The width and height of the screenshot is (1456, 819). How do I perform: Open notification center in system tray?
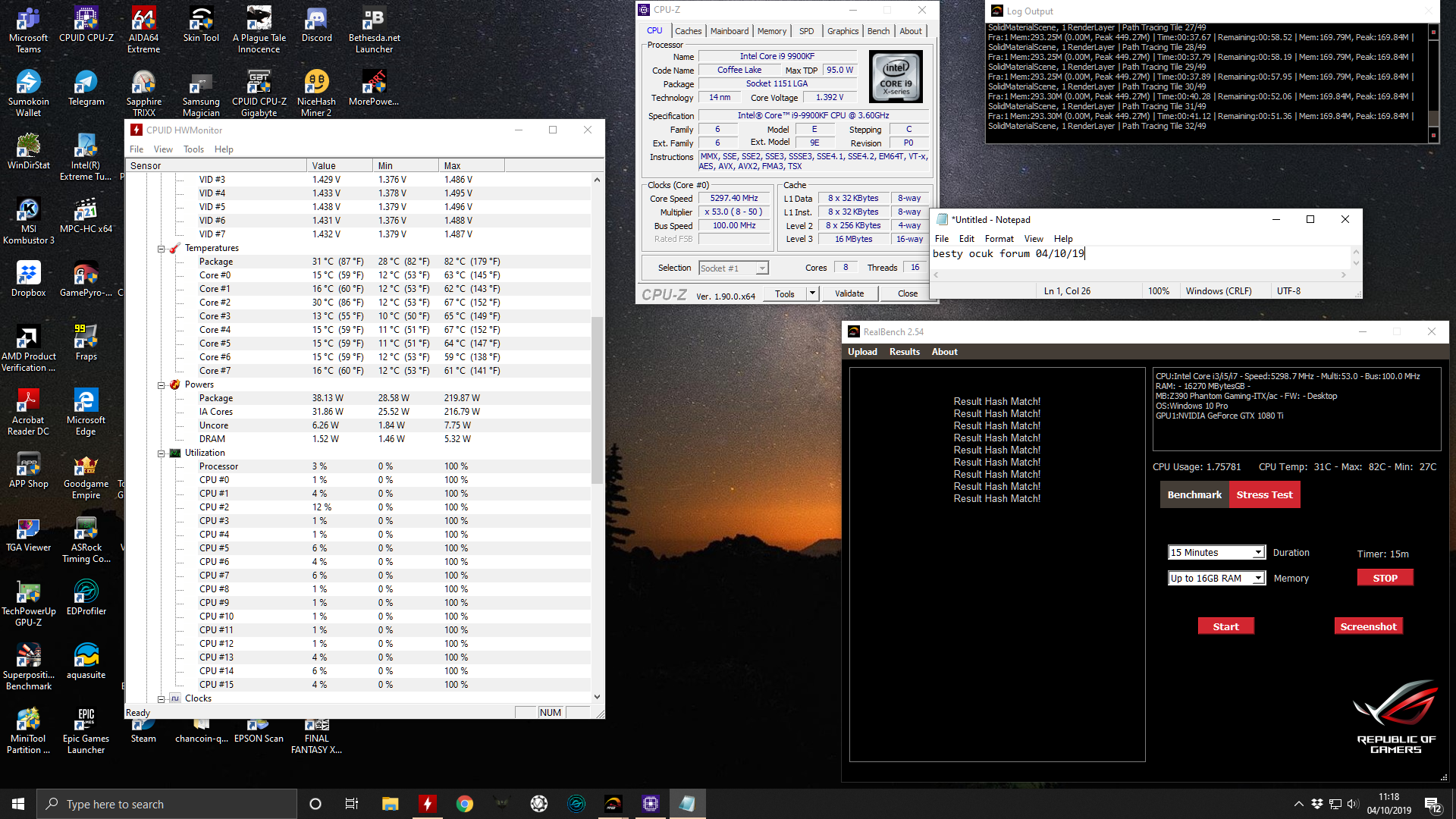(1433, 804)
